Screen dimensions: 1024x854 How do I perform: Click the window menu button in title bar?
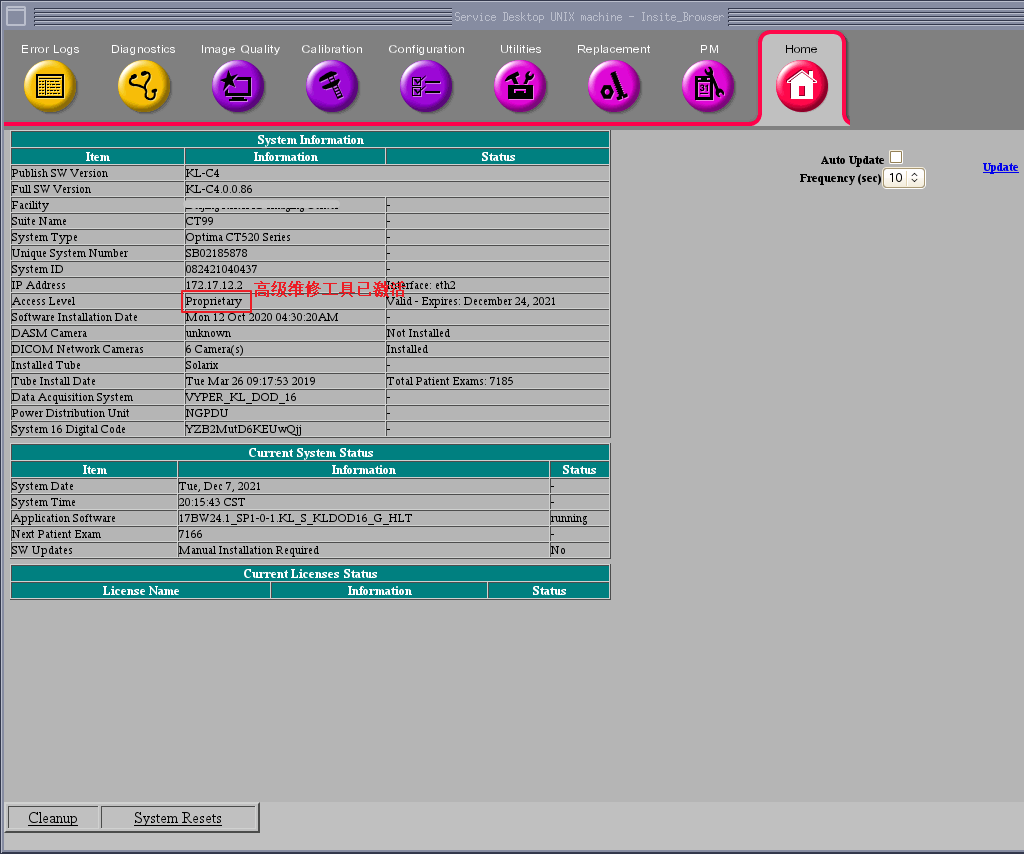click(x=16, y=16)
